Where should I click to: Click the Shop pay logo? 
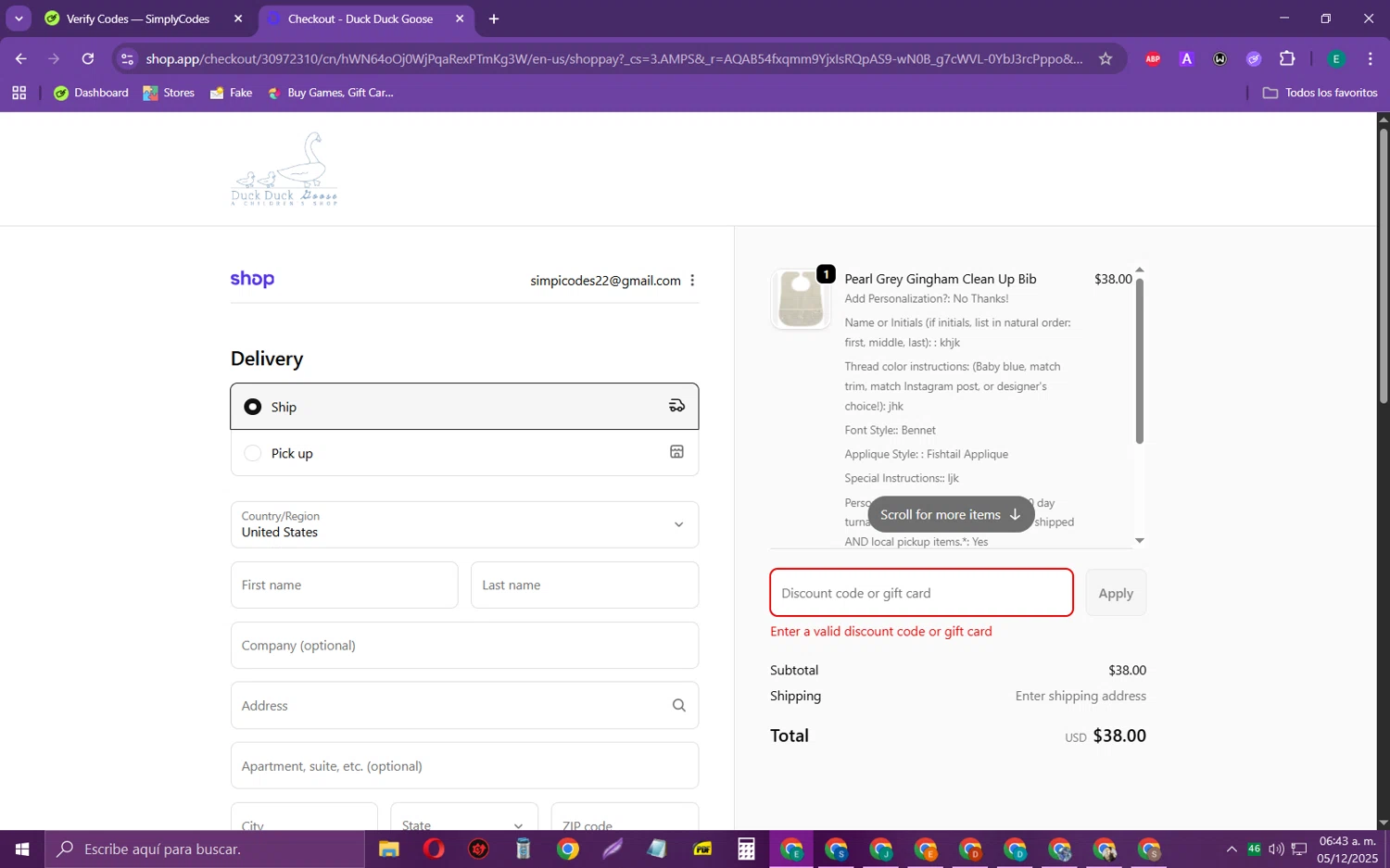click(252, 279)
